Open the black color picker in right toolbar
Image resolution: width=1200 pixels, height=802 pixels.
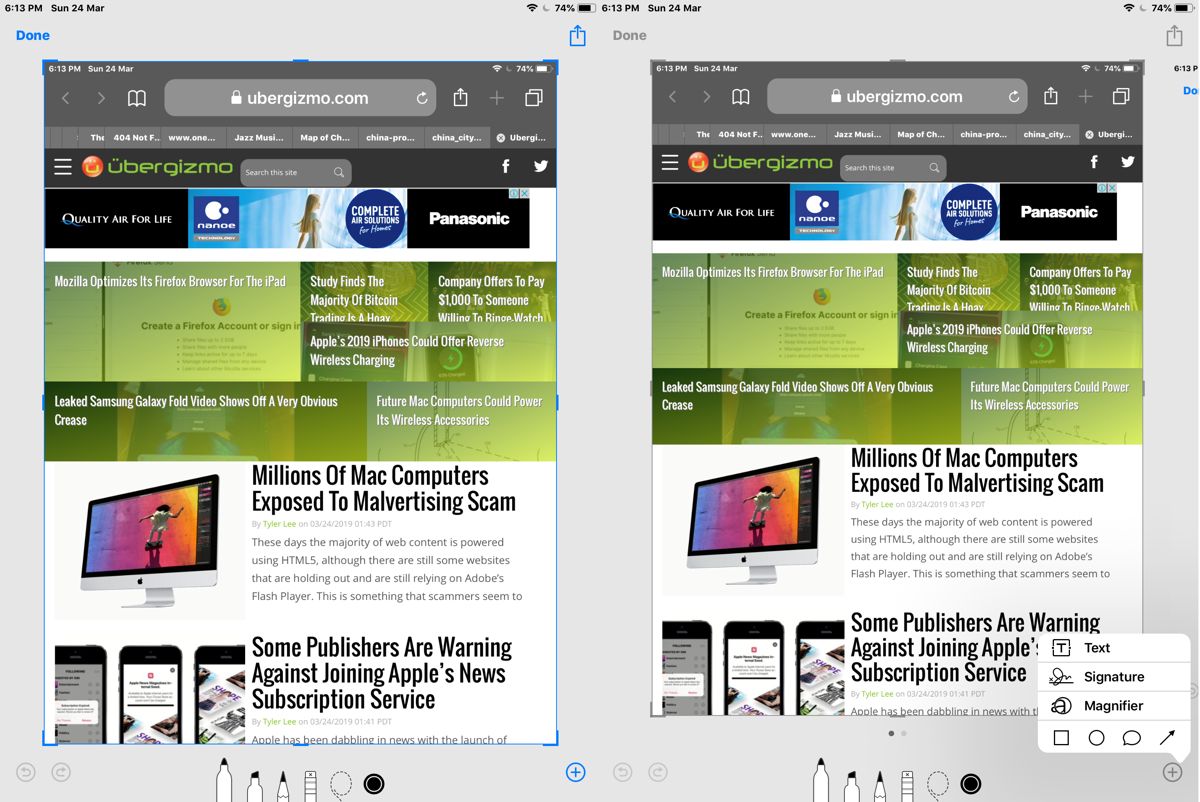[x=970, y=783]
